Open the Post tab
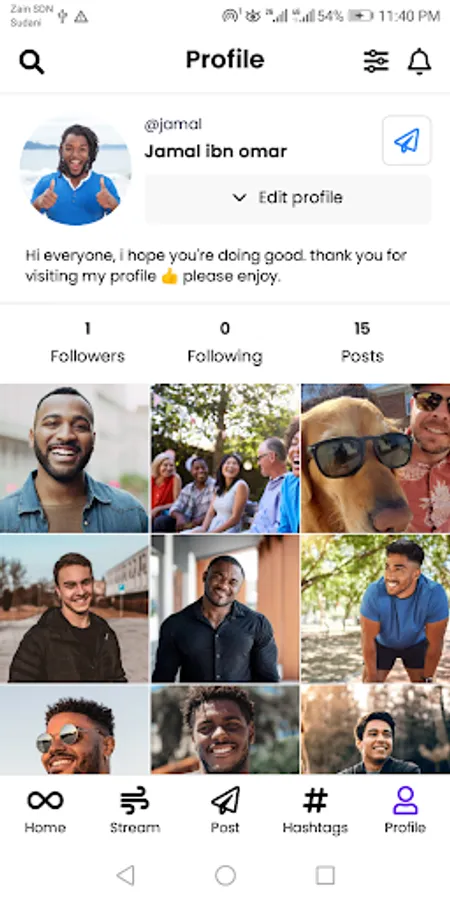The height and width of the screenshot is (900, 450). click(x=225, y=810)
